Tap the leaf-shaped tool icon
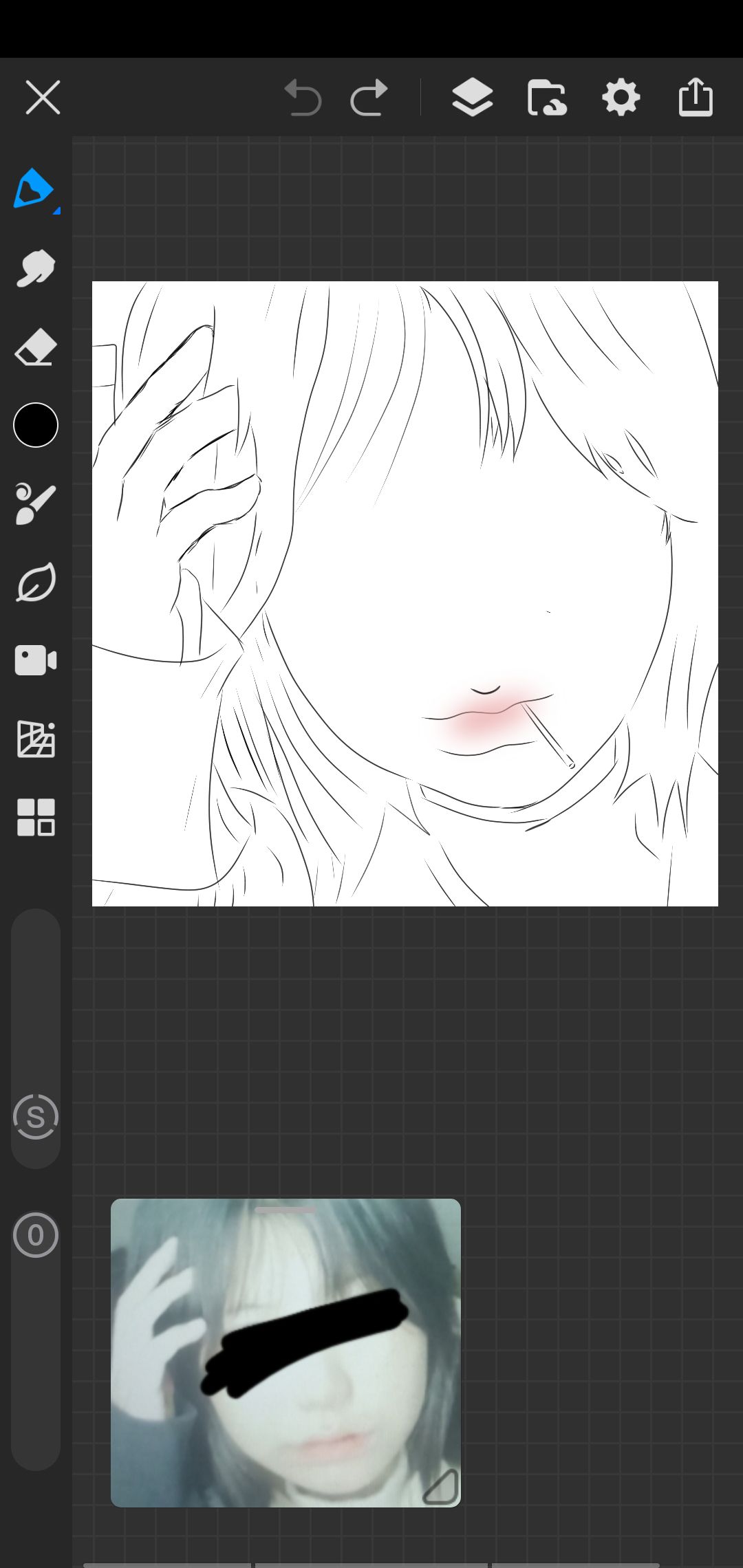 coord(36,582)
